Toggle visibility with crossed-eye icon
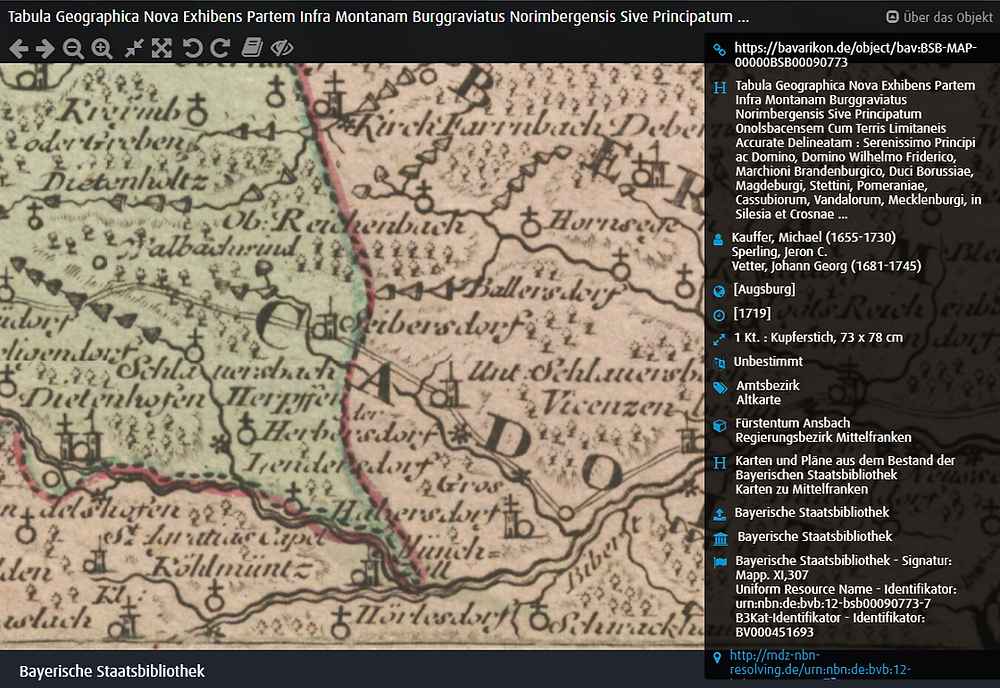Viewport: 1000px width, 688px height. click(x=282, y=48)
